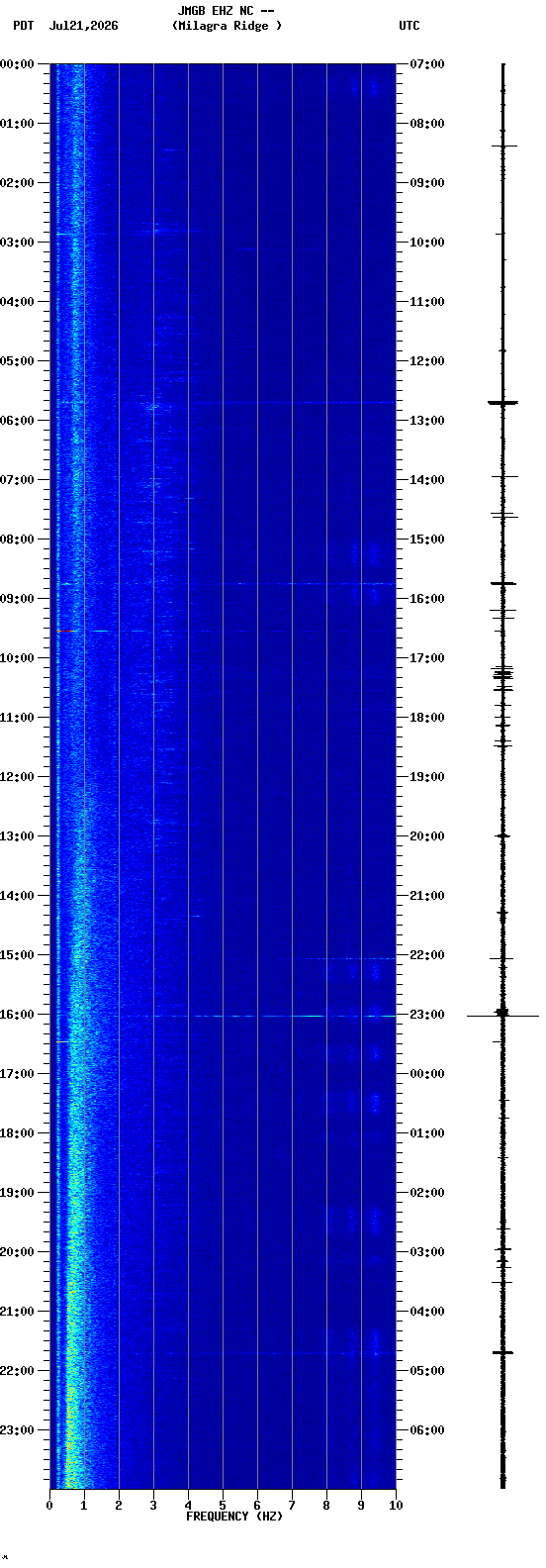Click the frequency axis label '8'
Screen dimensions: 546x1568
[326, 1506]
